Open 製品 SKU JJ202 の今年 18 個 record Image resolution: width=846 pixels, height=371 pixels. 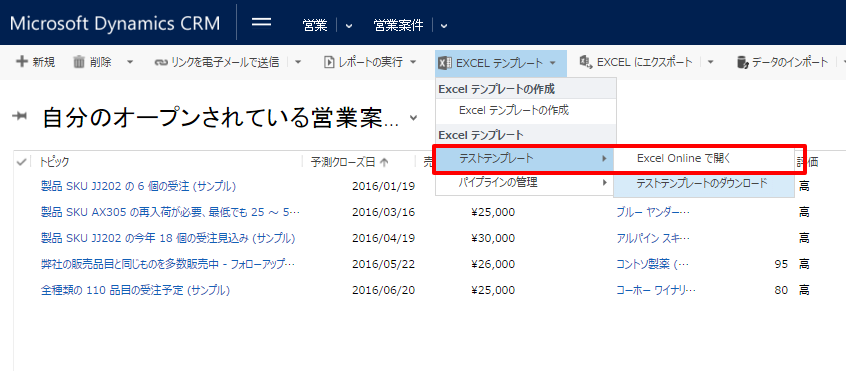168,238
